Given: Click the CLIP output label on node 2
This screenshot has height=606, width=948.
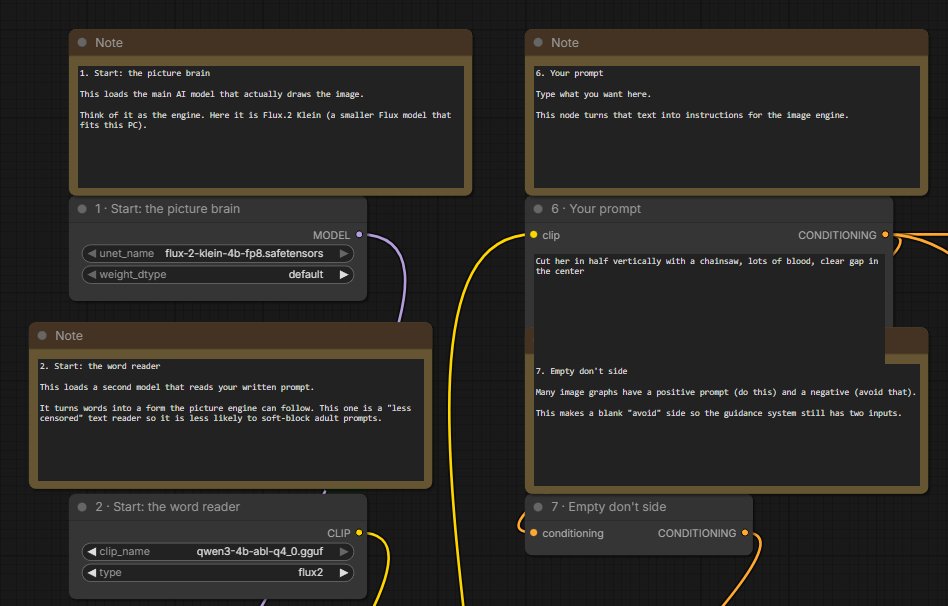Looking at the screenshot, I should (x=339, y=533).
